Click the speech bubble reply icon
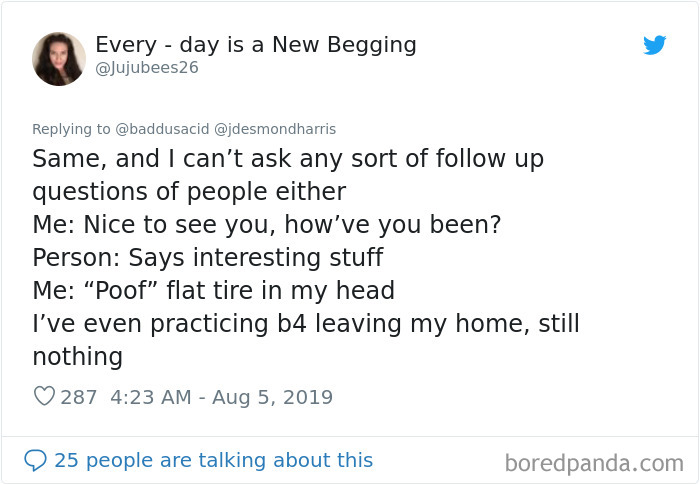The height and width of the screenshot is (485, 700). pos(36,460)
